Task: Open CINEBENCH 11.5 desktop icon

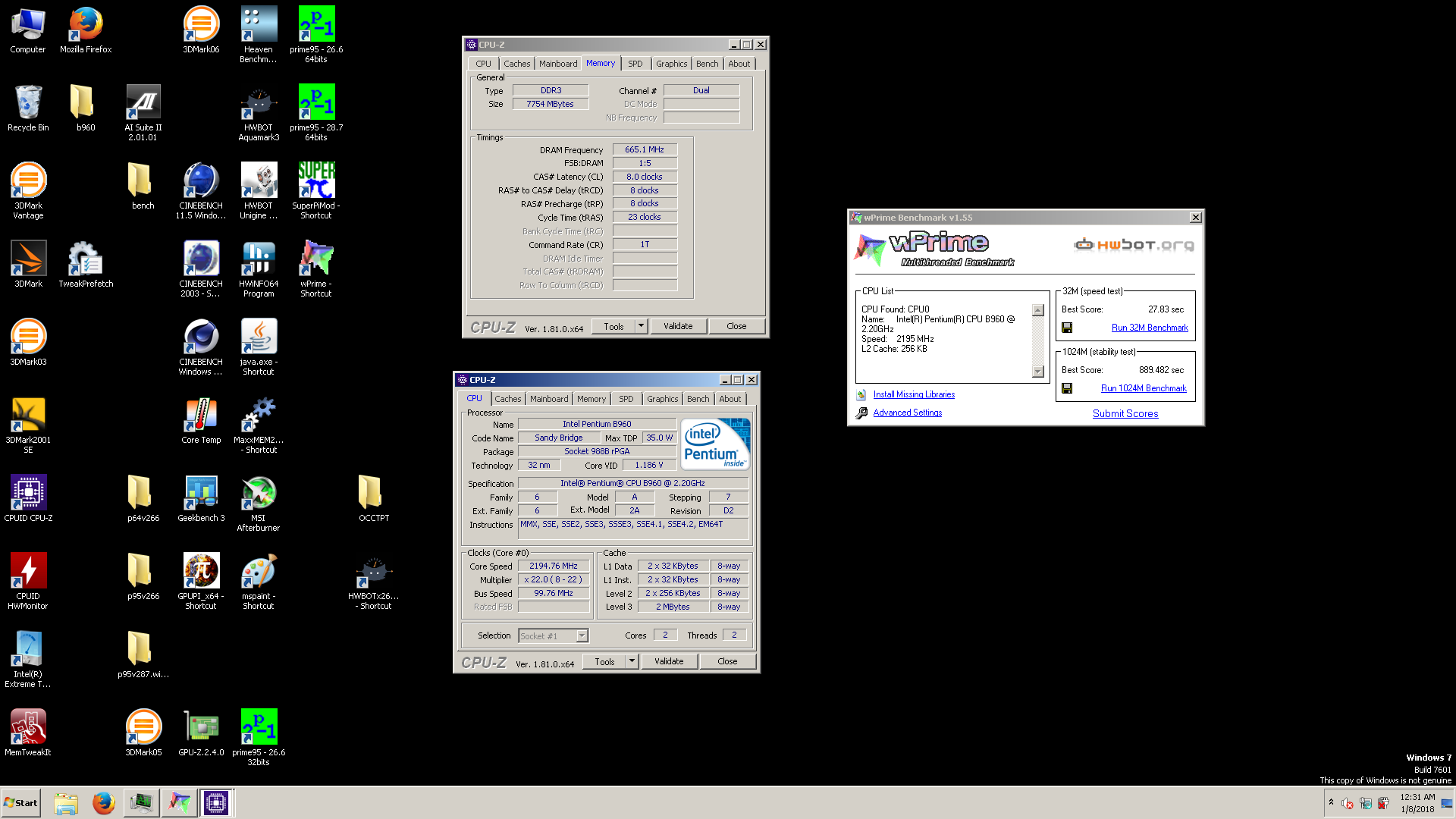Action: [201, 190]
